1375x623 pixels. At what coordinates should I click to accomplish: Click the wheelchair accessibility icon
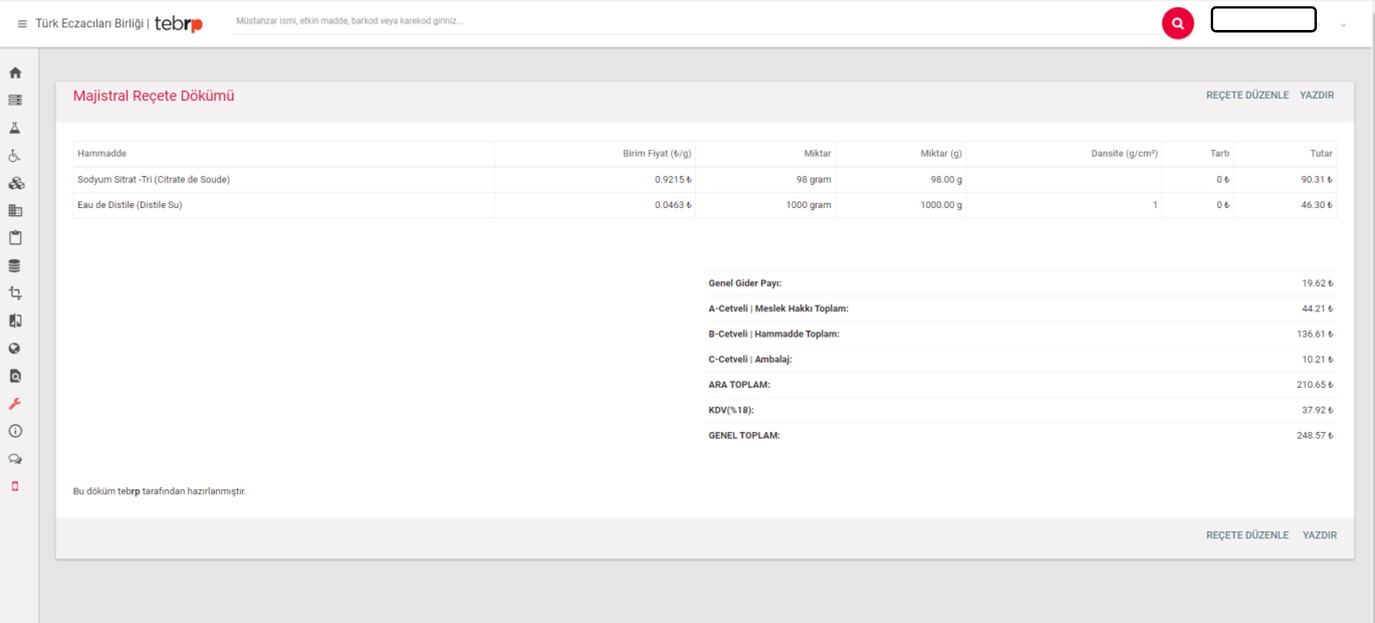coord(15,156)
